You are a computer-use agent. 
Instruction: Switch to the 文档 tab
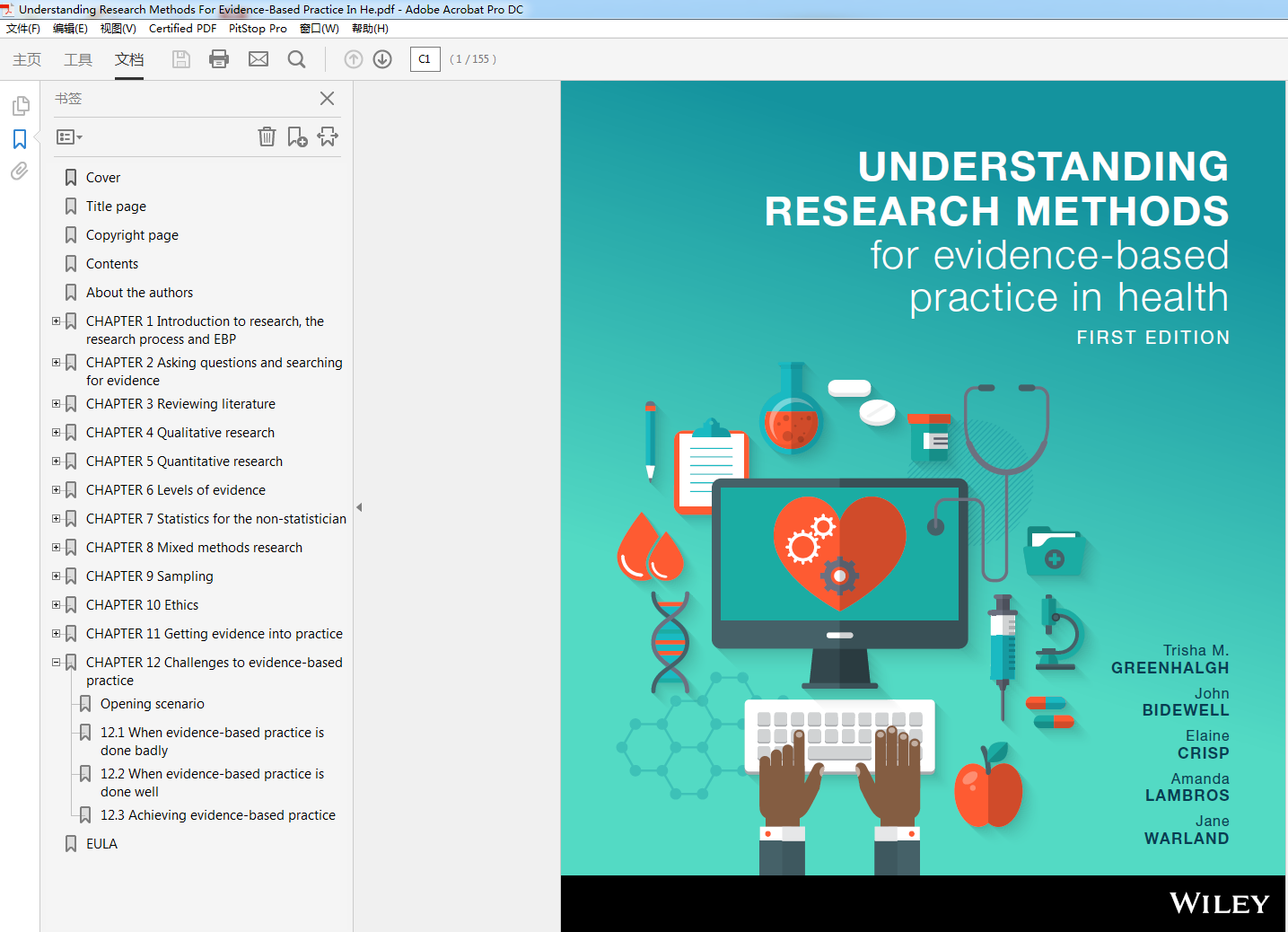pyautogui.click(x=129, y=59)
